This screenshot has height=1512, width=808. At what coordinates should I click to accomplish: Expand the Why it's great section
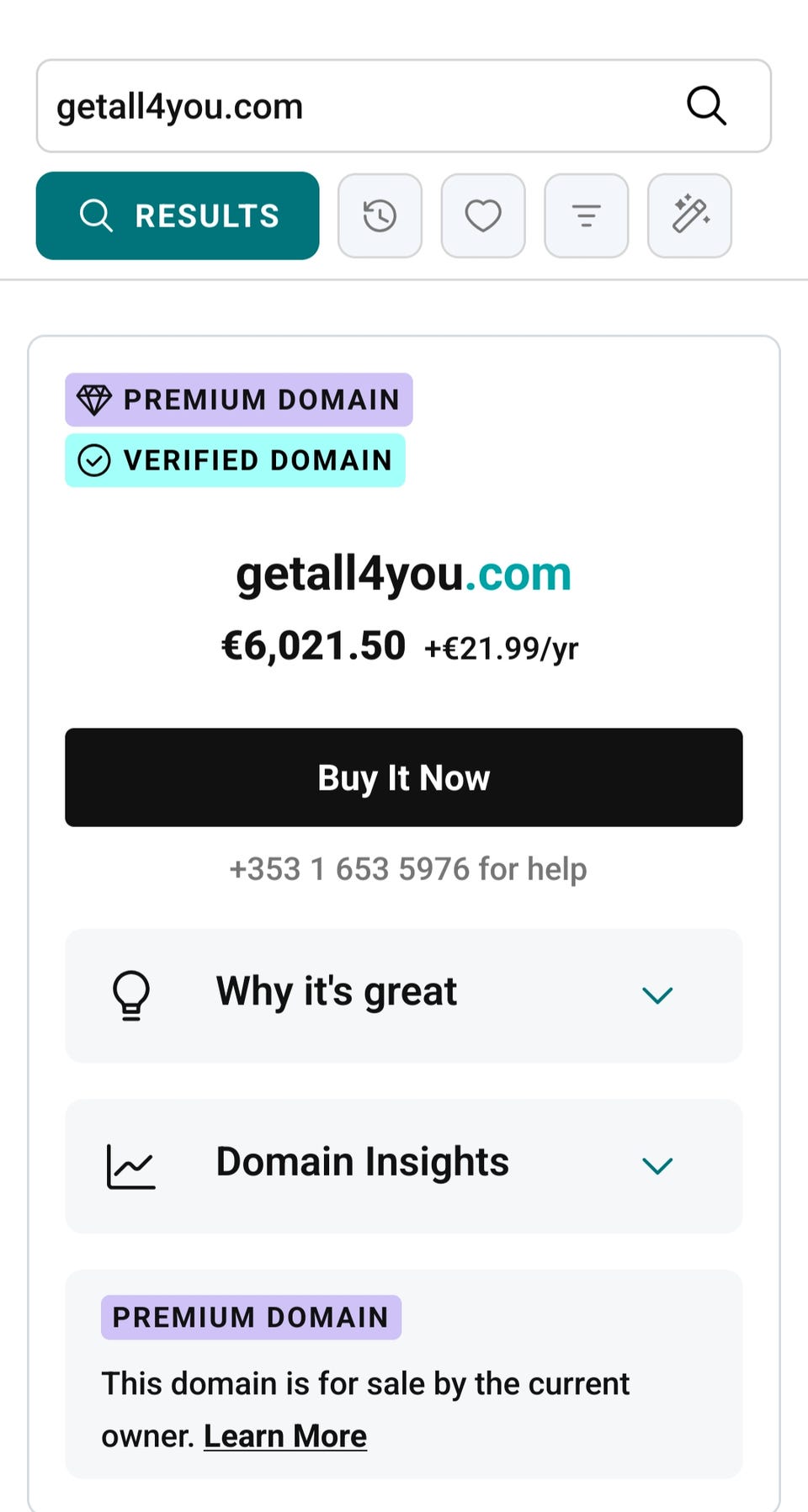pyautogui.click(x=337, y=992)
